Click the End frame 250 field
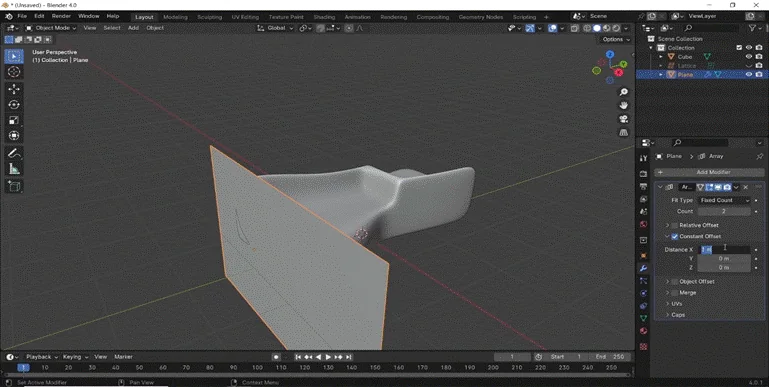769x387 pixels. click(x=610, y=357)
